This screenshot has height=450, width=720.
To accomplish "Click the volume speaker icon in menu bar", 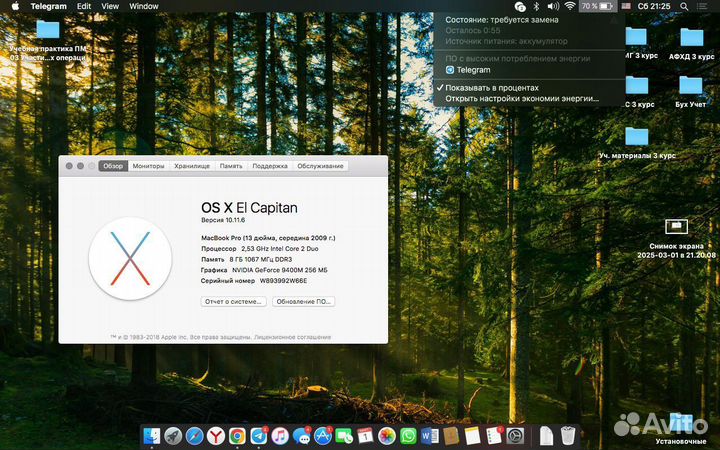I will [553, 6].
